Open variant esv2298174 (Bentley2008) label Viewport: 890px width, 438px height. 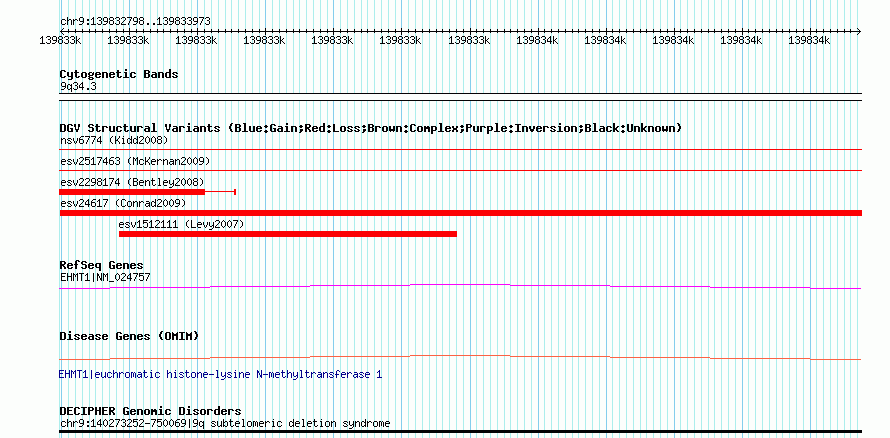pyautogui.click(x=132, y=182)
